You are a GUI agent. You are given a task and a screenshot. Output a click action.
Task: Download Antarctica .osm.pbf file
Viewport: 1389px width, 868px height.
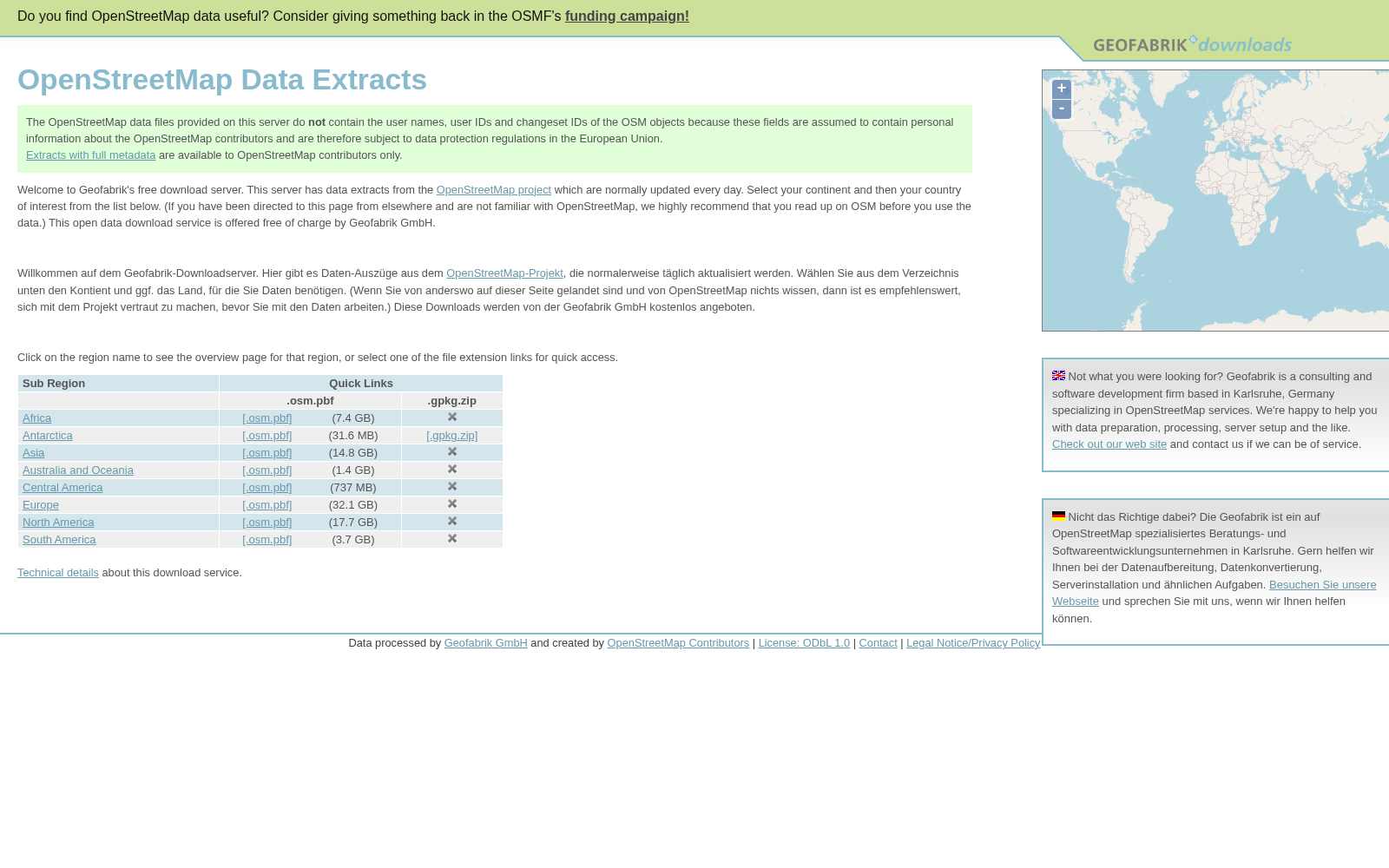(x=267, y=436)
